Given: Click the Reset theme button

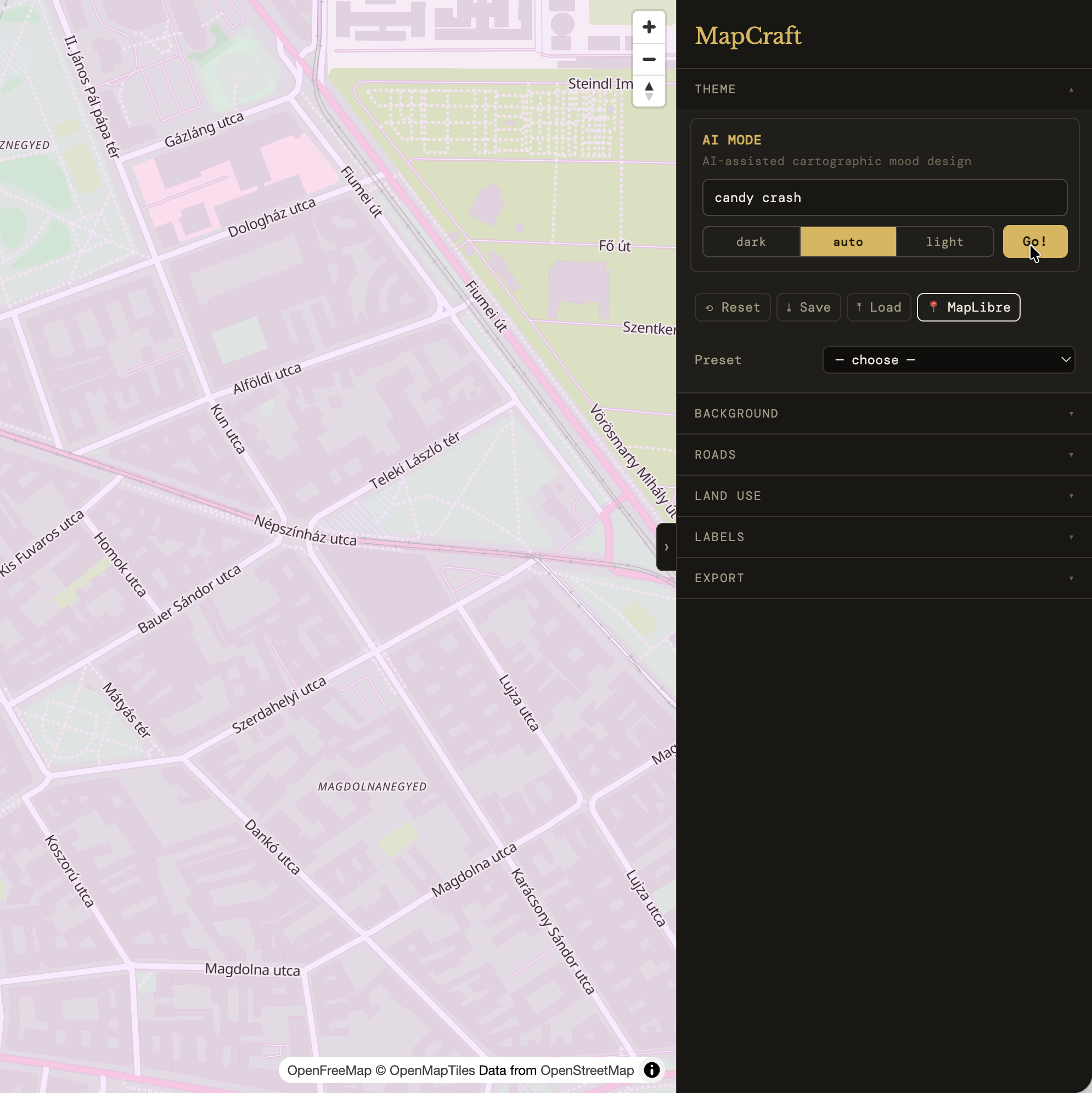Looking at the screenshot, I should click(x=732, y=307).
